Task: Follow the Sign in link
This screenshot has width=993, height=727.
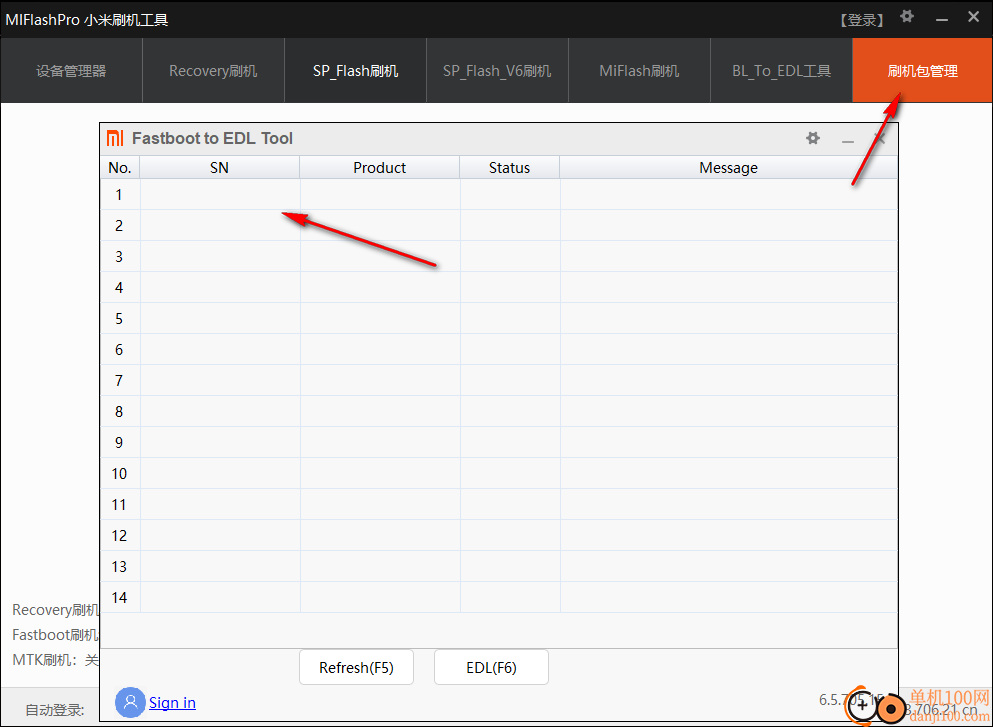Action: coord(172,702)
